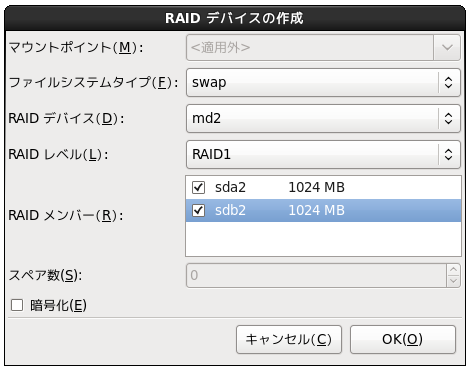Confirm with the OK(O) button
469x369 pixels.
[403, 339]
